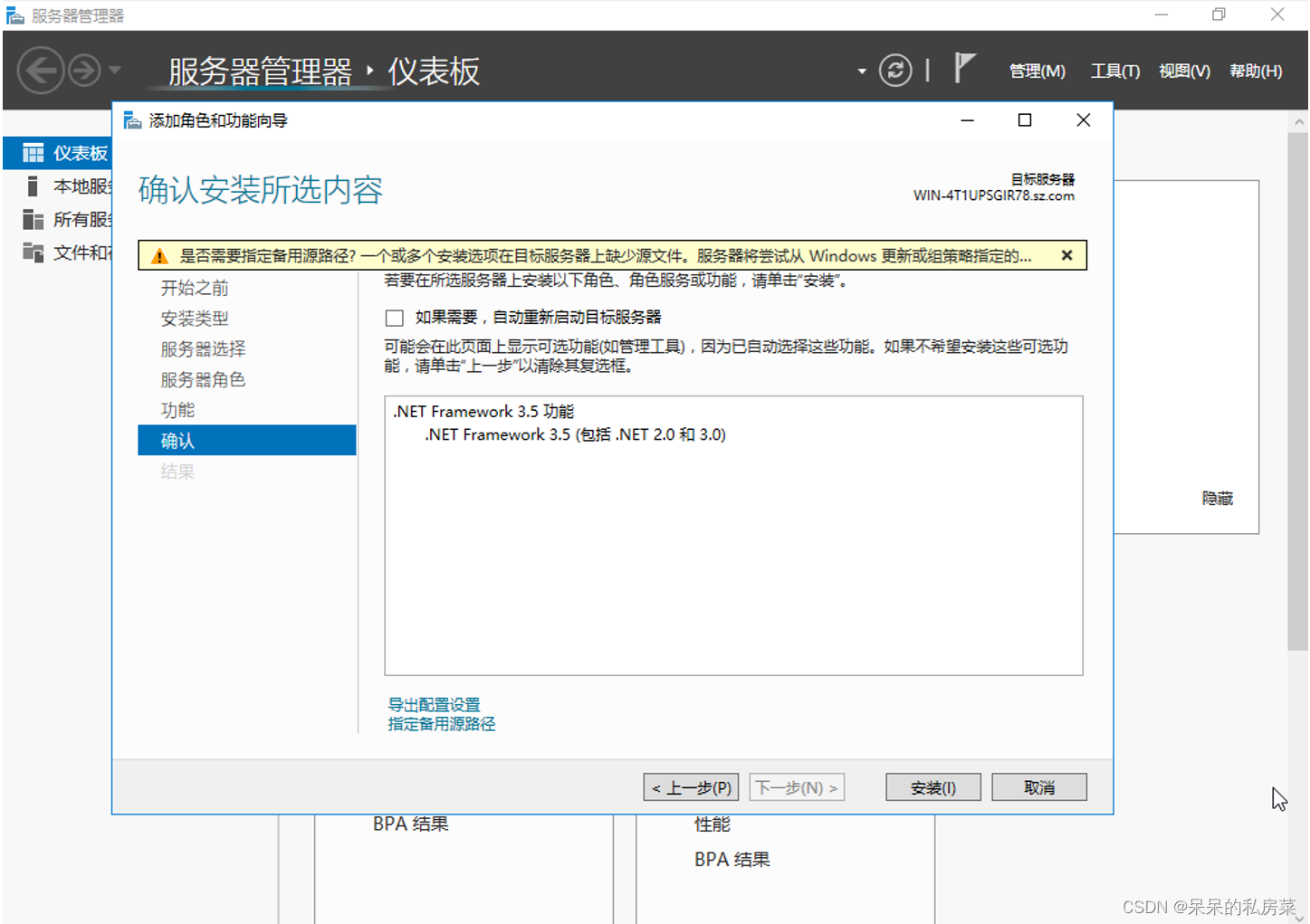Go to 服务器角色 wizard step
1310x924 pixels.
click(203, 380)
